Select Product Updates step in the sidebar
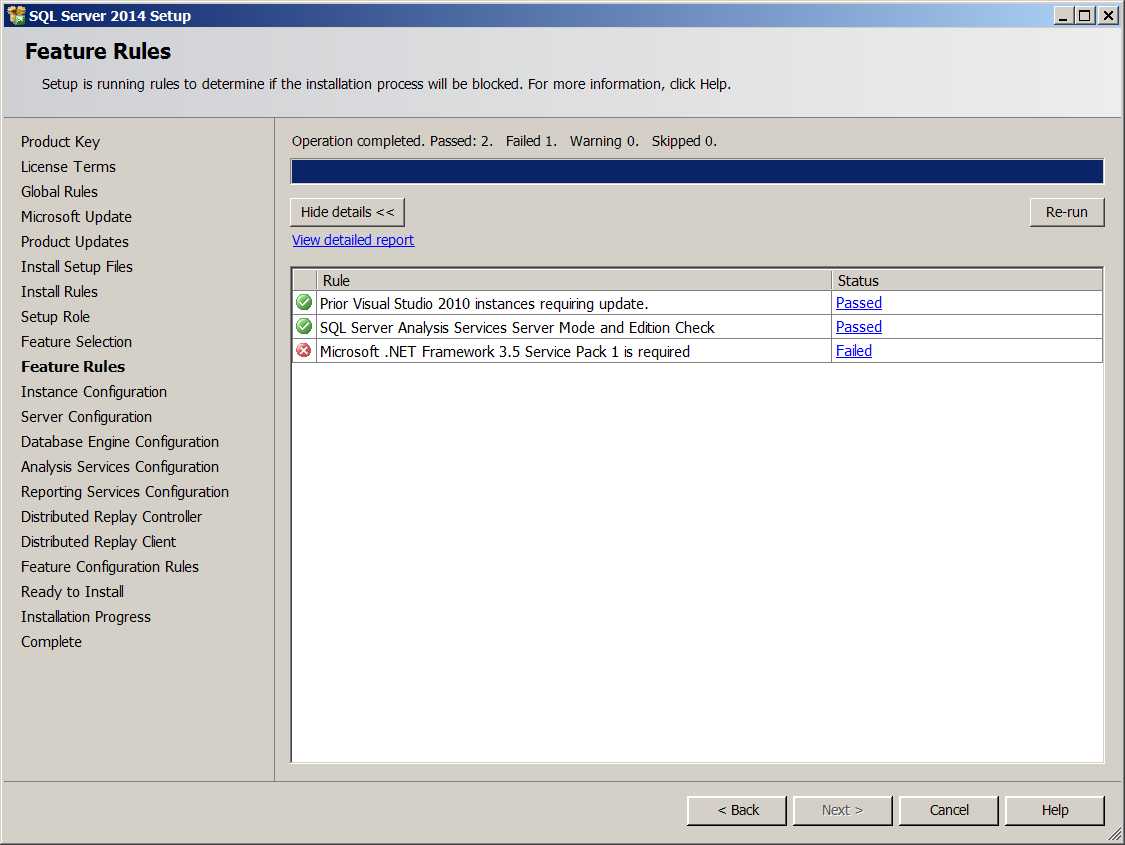The image size is (1125, 845). point(75,242)
